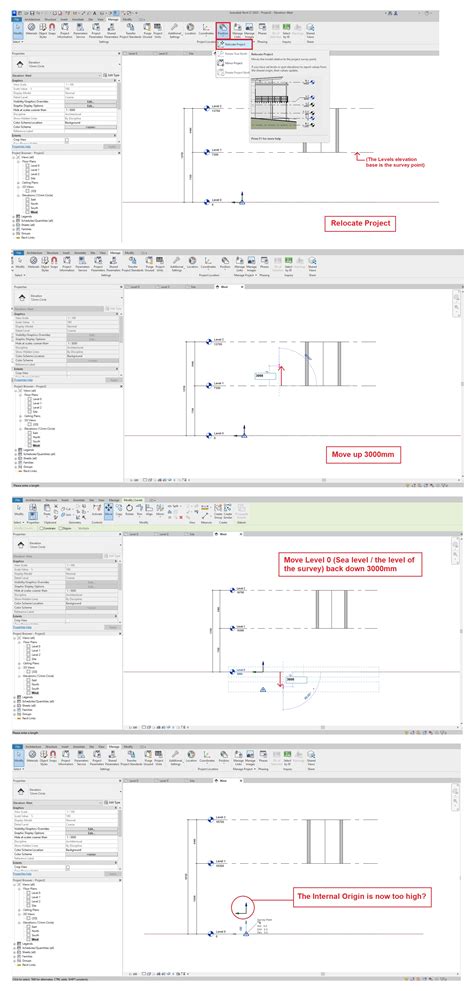This screenshot has height=991, width=474.
Task: Select Level 2 head in top screenshot canvas
Action: coord(209,108)
